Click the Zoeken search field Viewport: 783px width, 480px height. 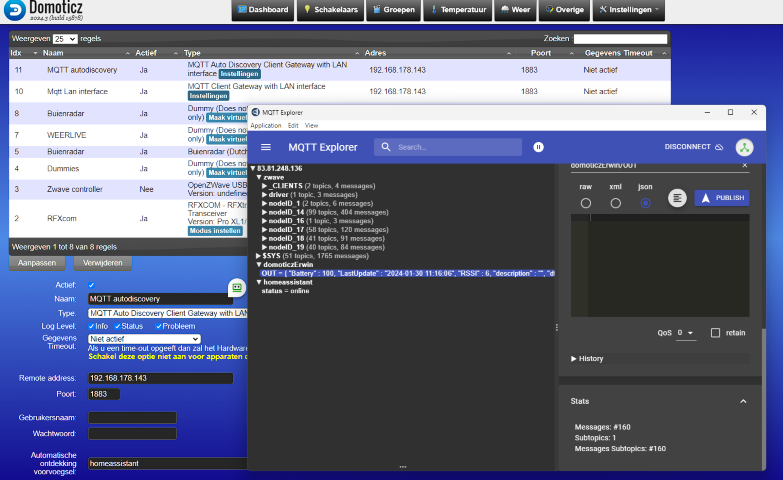point(620,39)
